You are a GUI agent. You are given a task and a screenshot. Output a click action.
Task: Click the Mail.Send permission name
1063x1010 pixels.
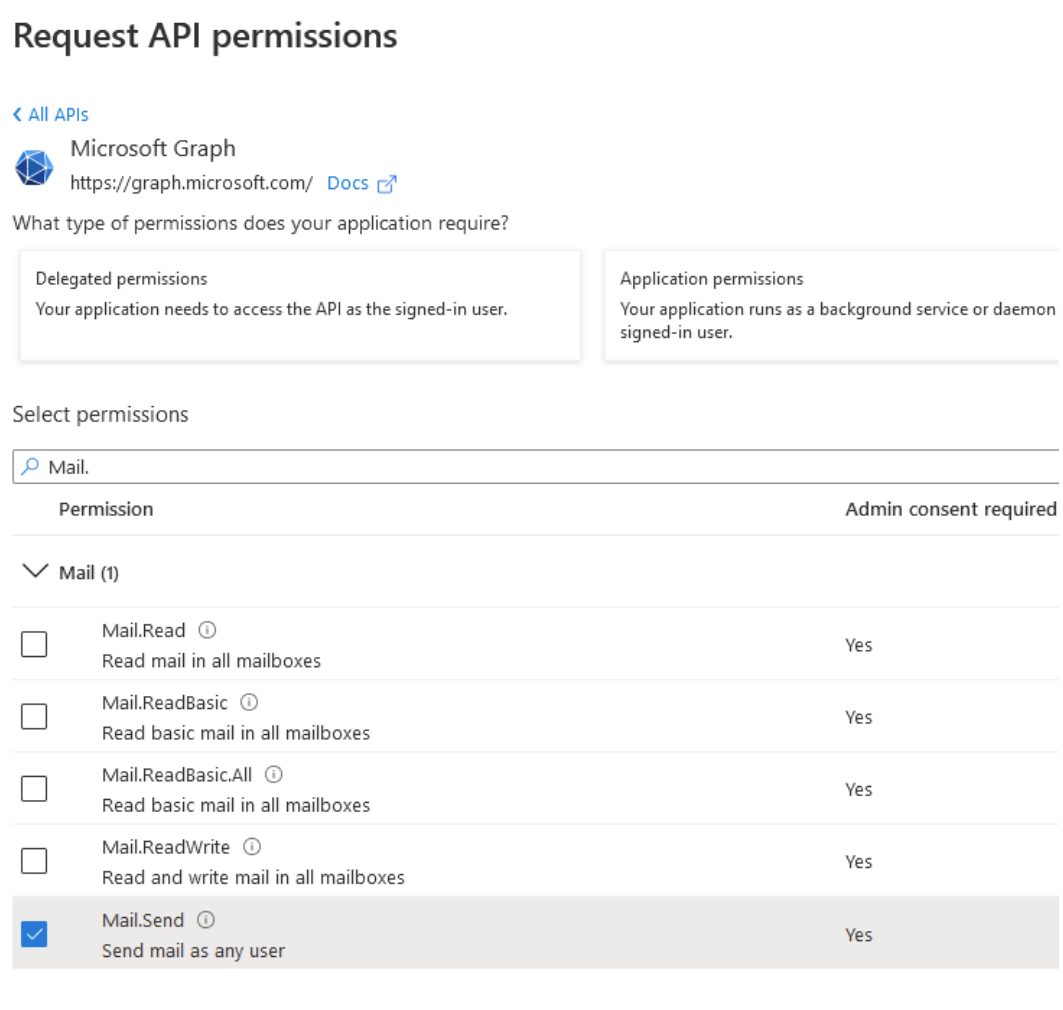[143, 921]
